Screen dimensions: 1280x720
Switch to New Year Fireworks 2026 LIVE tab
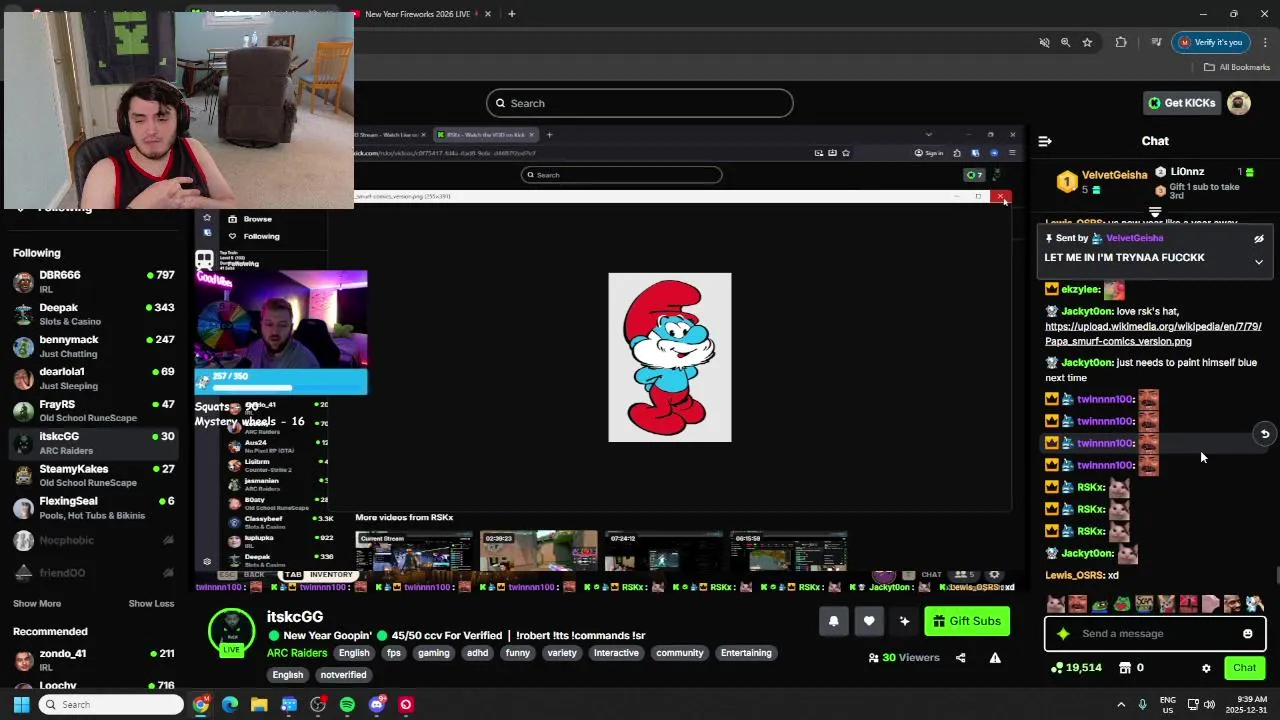pos(417,14)
